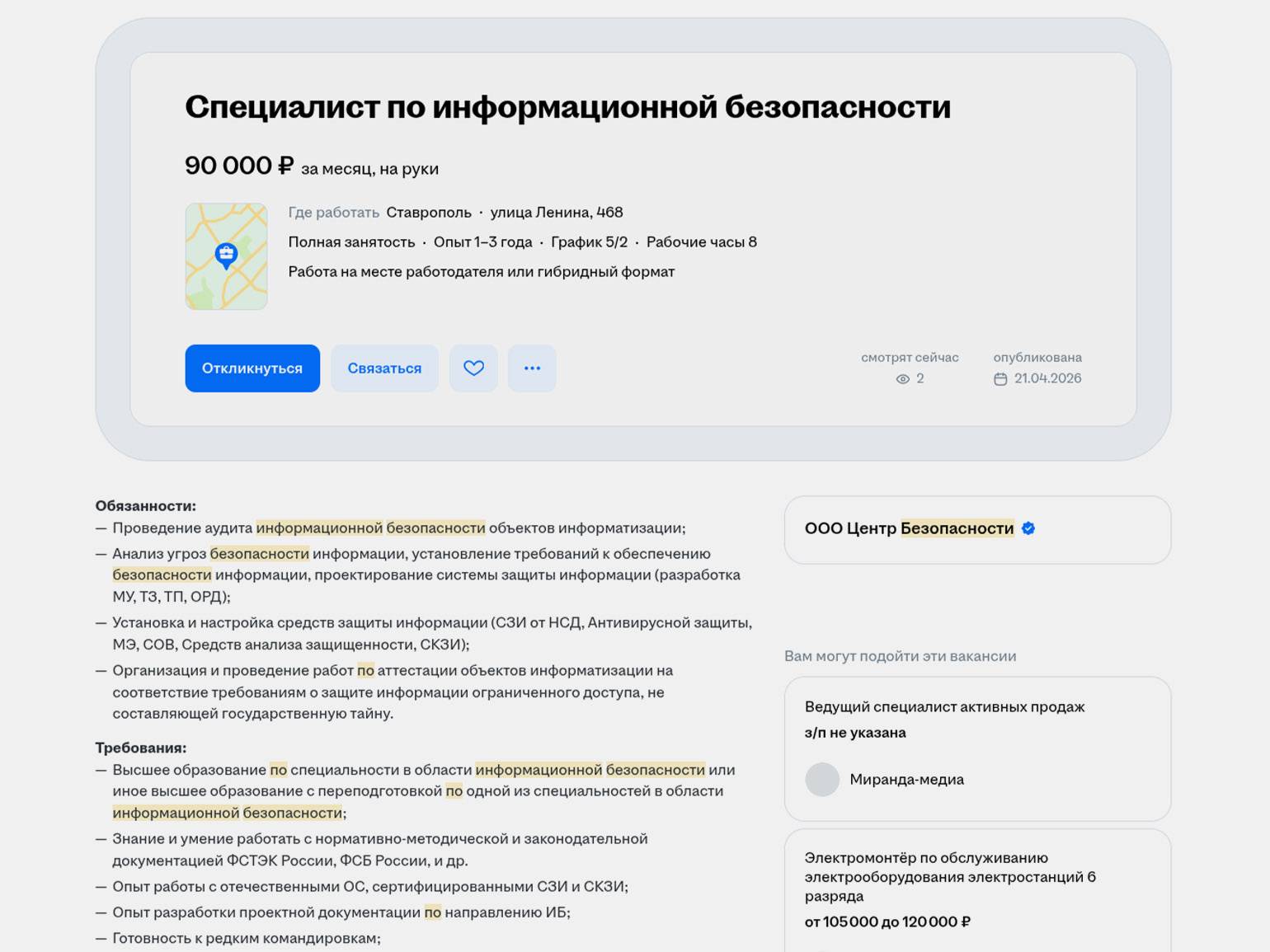Image resolution: width=1270 pixels, height=952 pixels.
Task: Click the address 'улица Ленина, 468'
Action: [557, 213]
